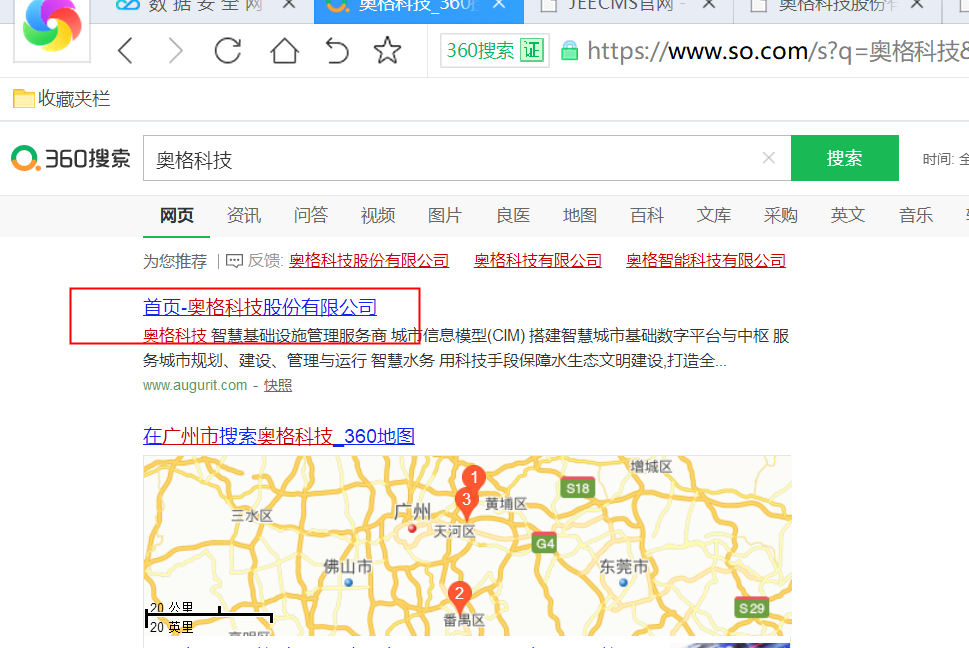Open suggestion 奥格科技有限公司

tap(538, 261)
